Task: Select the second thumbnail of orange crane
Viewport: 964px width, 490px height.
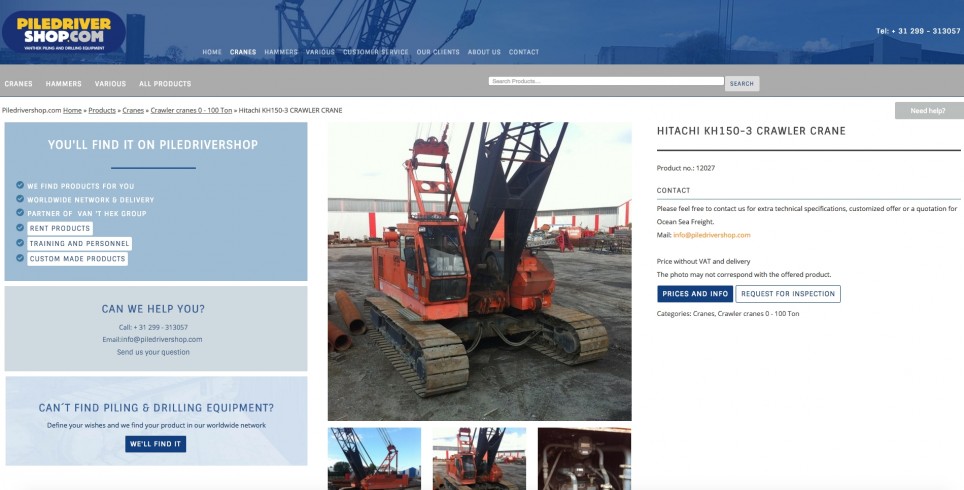Action: [480, 459]
